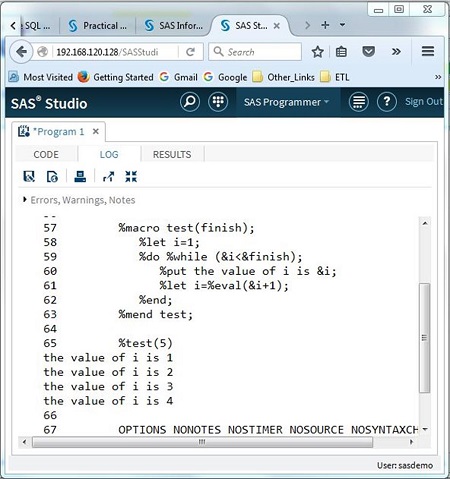Click the Sign Out link
Screen dimensions: 450x479
coord(424,102)
